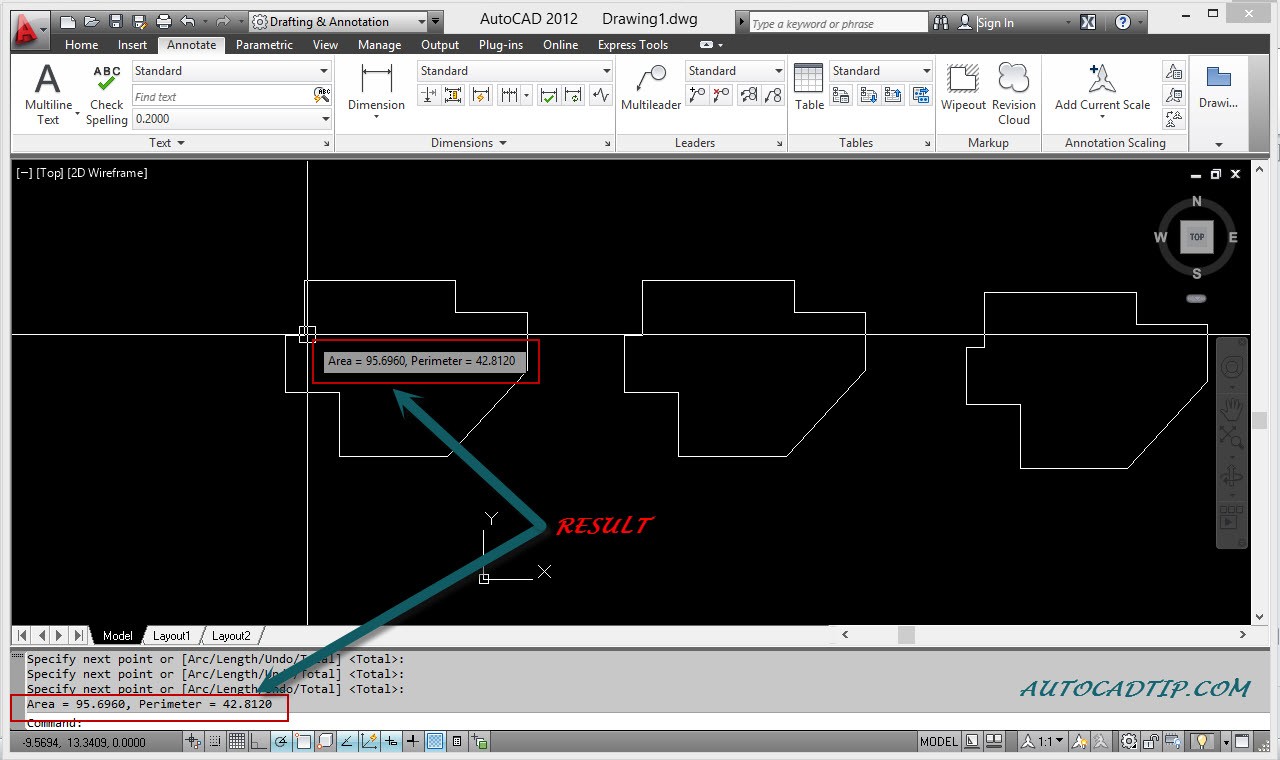Switch to the Parametric ribbon tab
This screenshot has height=760, width=1280.
coord(264,45)
